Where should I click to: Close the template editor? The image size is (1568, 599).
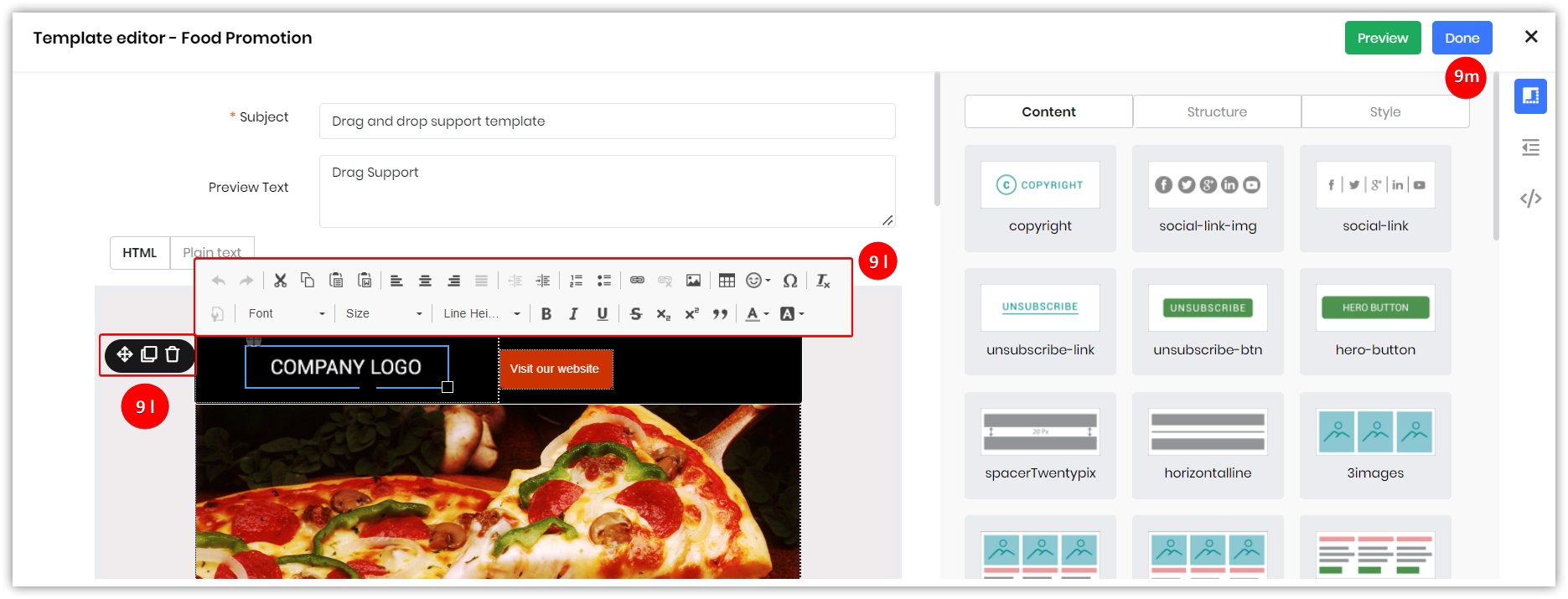pos(1531,37)
